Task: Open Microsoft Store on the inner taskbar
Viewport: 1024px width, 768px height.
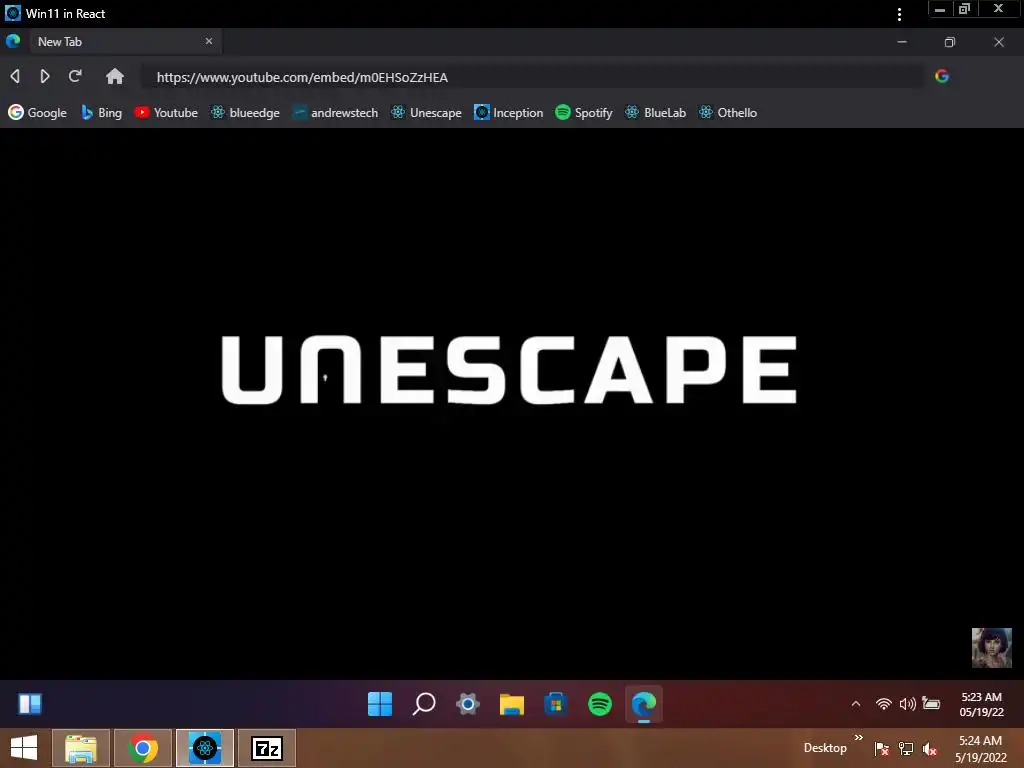Action: tap(556, 704)
